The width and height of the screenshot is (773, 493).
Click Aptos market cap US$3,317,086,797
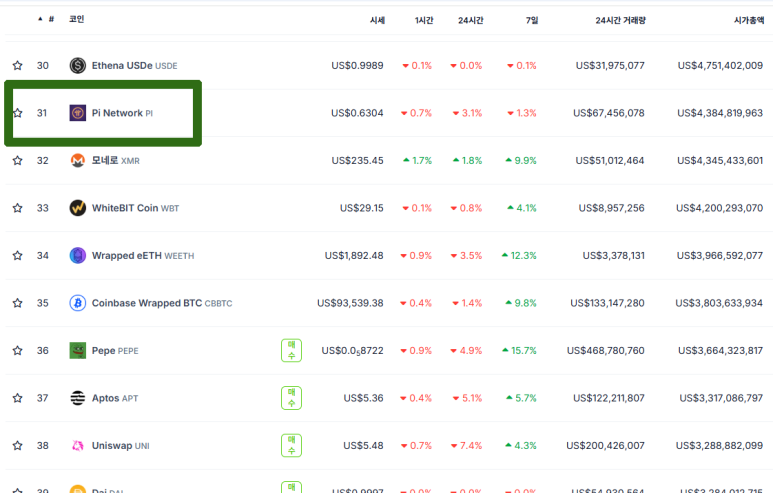(721, 398)
